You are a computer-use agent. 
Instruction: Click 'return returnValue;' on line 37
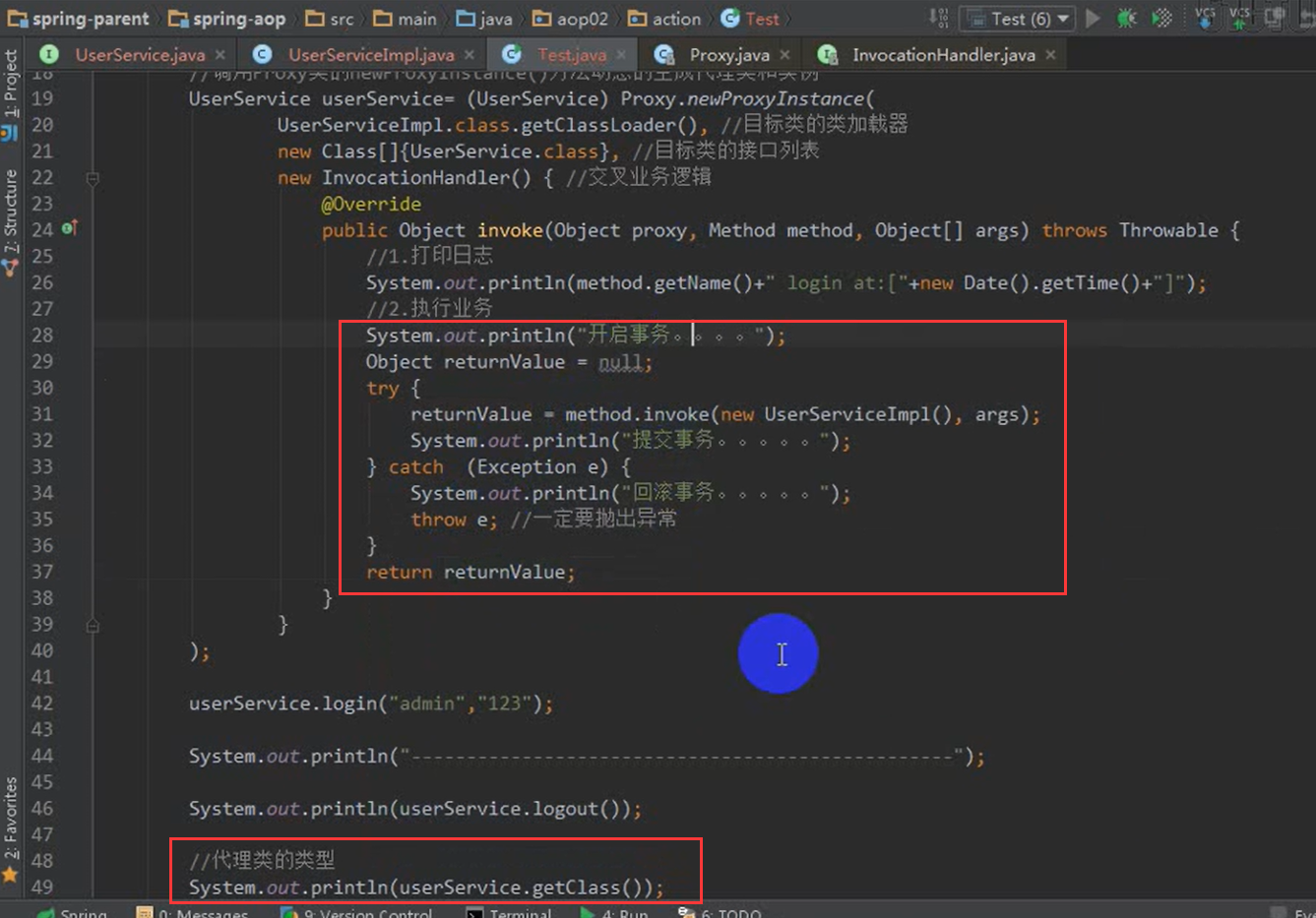point(470,573)
